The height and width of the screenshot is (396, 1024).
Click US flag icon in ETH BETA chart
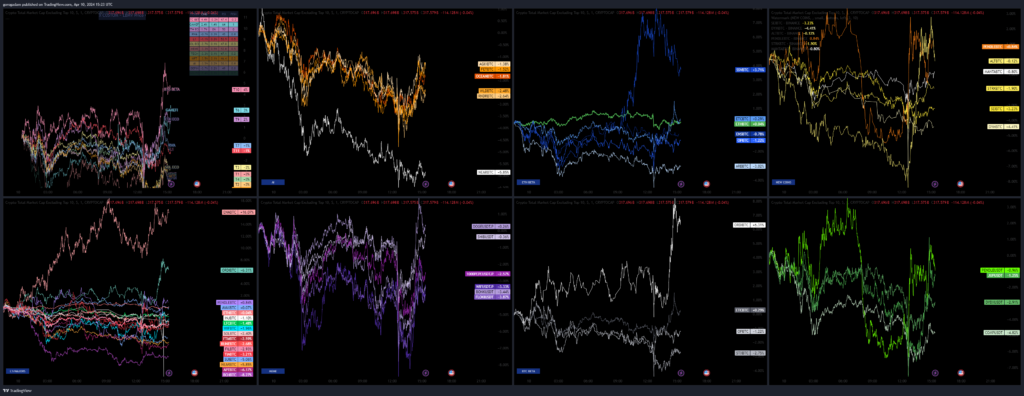(x=707, y=184)
